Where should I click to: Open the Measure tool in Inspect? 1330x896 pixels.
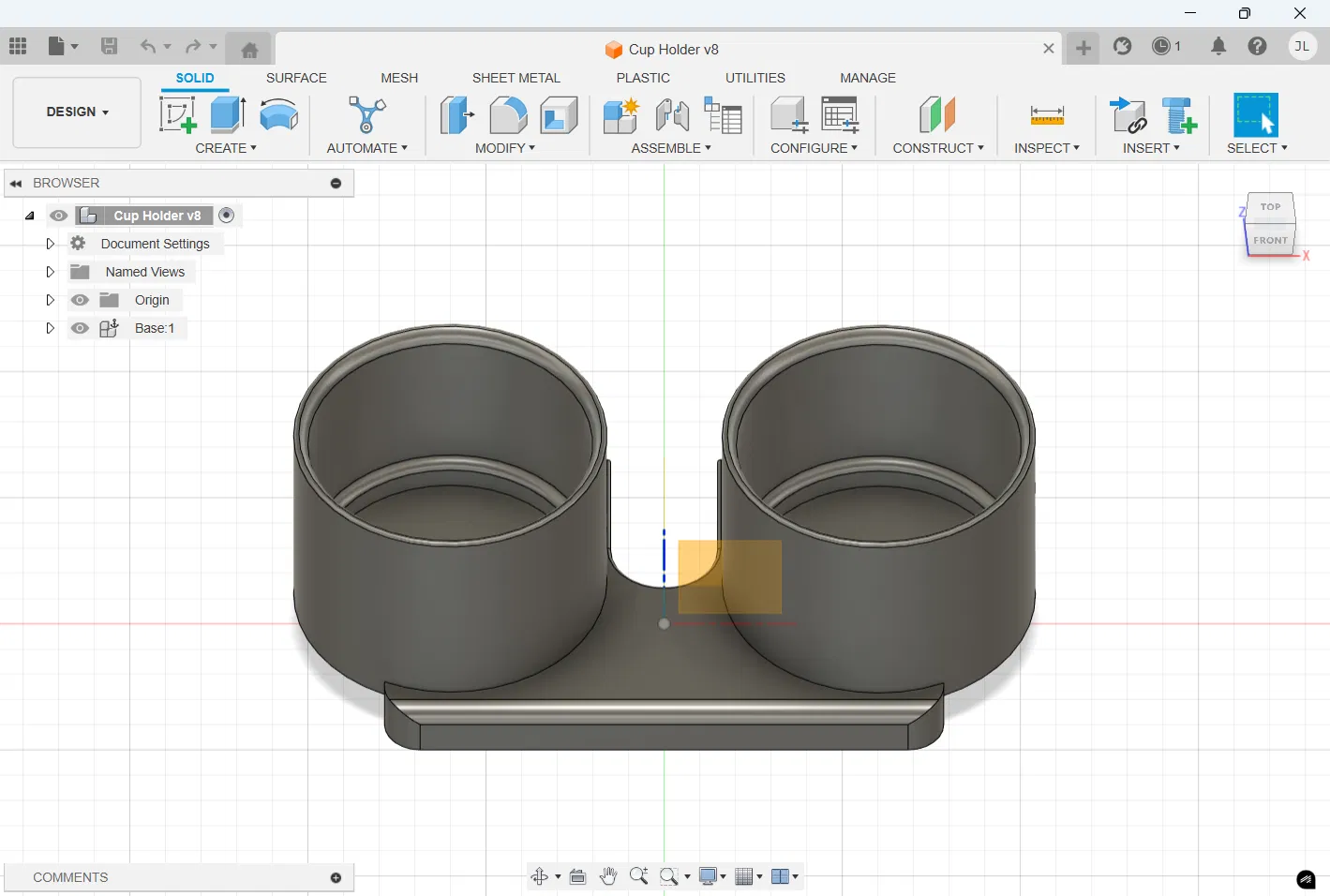pos(1046,115)
